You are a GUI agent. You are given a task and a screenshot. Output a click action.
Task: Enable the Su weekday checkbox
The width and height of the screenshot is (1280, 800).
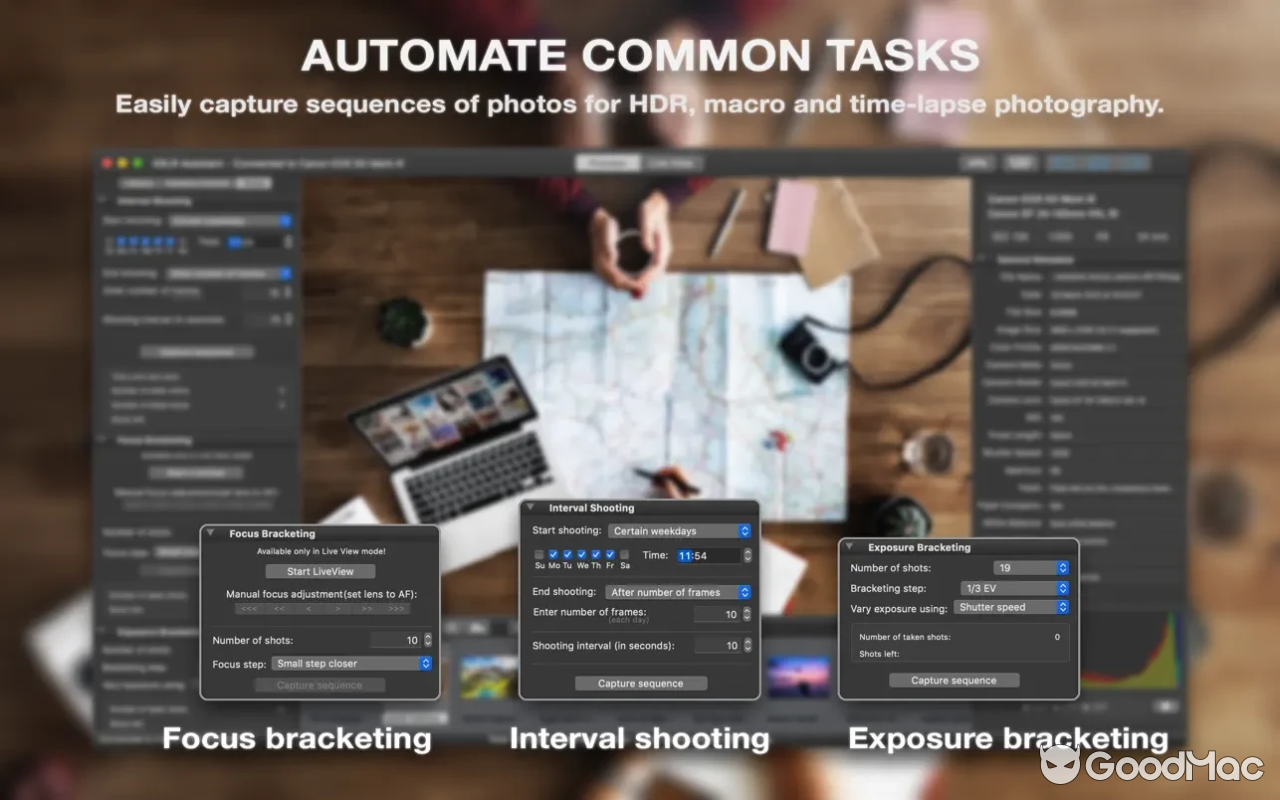pyautogui.click(x=540, y=554)
